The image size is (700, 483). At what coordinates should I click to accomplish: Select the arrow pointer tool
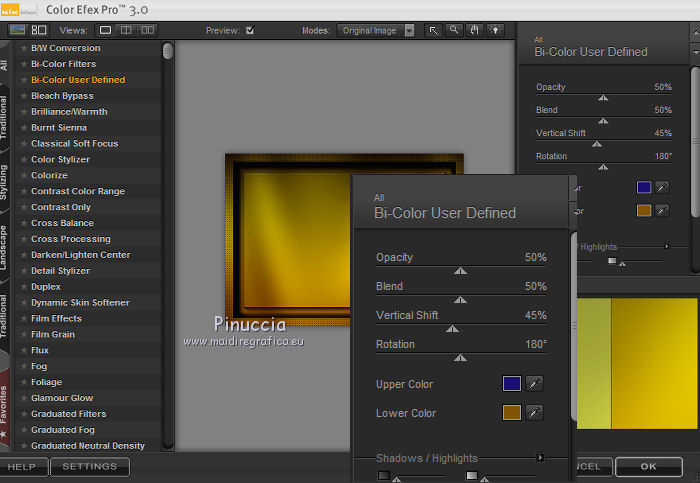(x=434, y=30)
